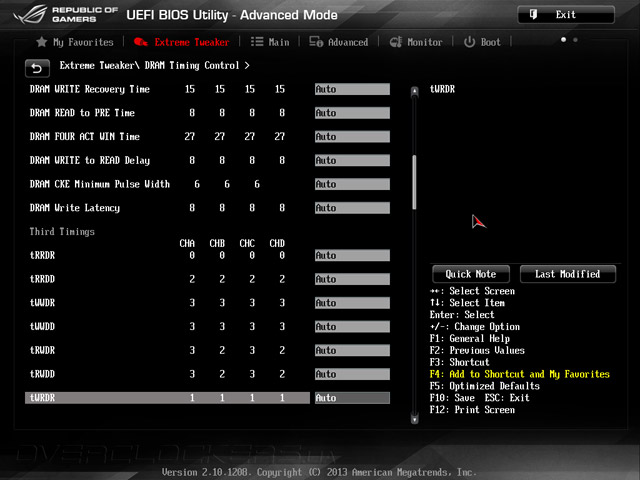Click the second page indicator dot
640x480 pixels.
575,40
